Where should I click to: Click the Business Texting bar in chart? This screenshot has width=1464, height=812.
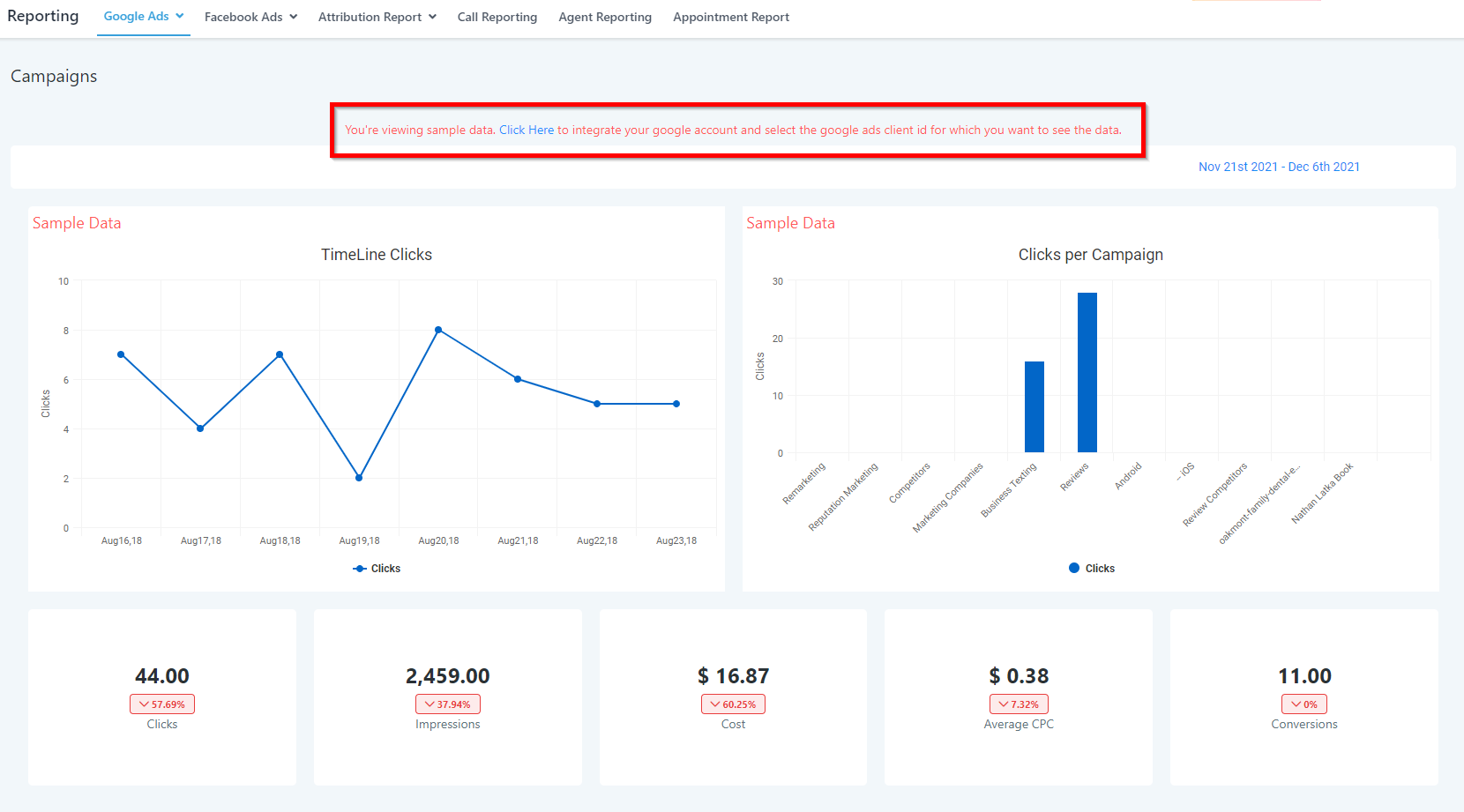1034,406
